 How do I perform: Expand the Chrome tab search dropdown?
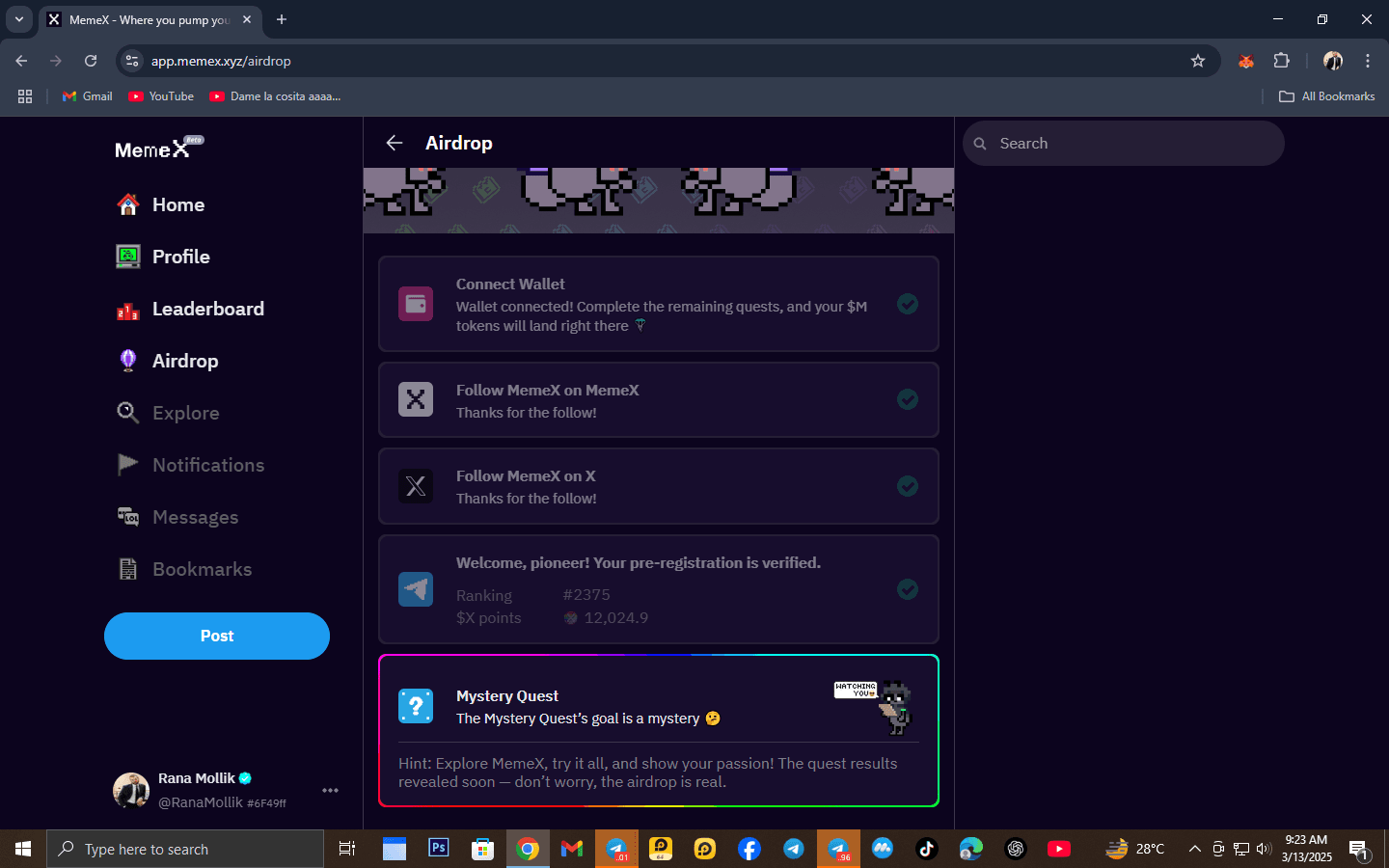tap(18, 19)
